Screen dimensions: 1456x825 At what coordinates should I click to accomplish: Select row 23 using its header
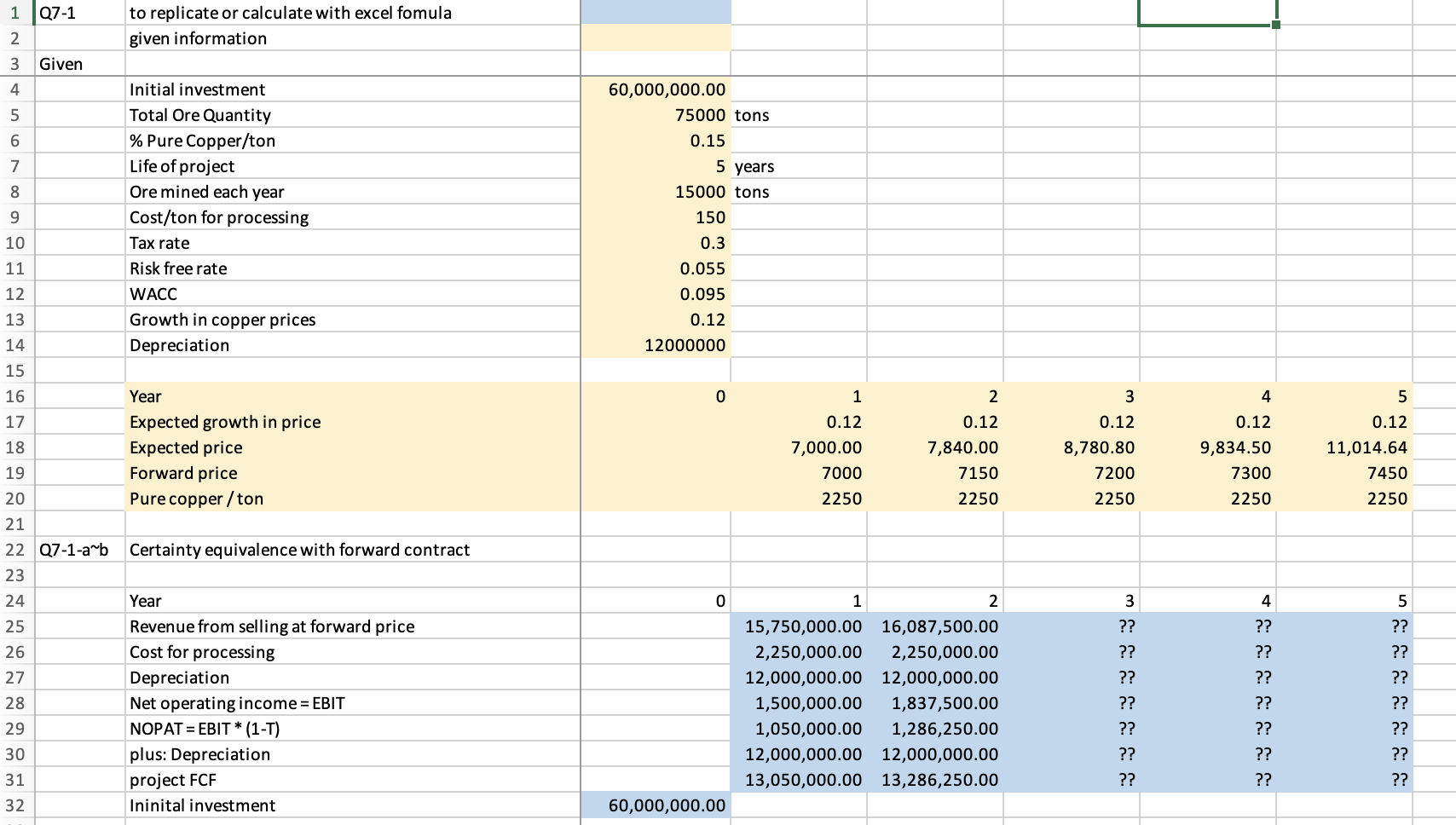click(x=15, y=575)
